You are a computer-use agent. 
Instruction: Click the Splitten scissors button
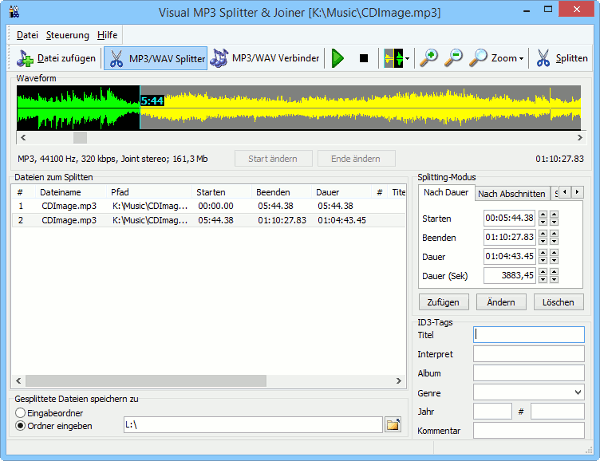tap(561, 58)
